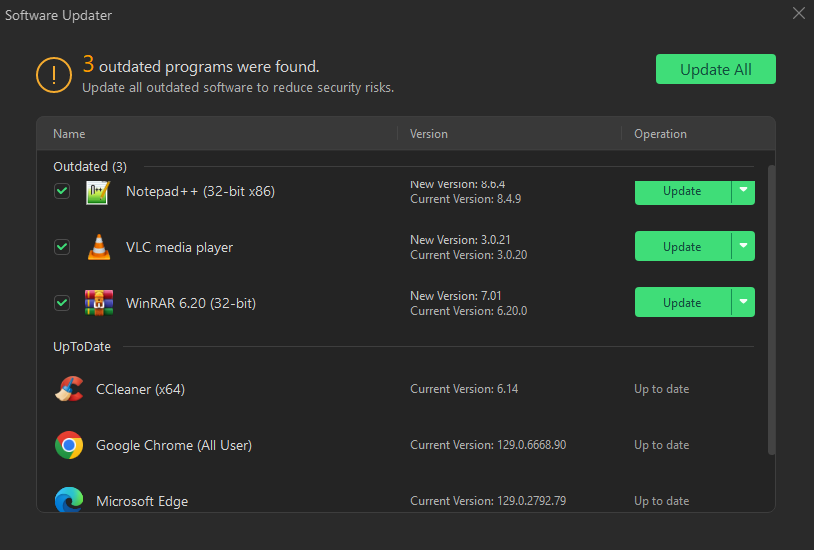Click the 3 outdated programs were found heading
This screenshot has height=550, width=814.
[201, 65]
